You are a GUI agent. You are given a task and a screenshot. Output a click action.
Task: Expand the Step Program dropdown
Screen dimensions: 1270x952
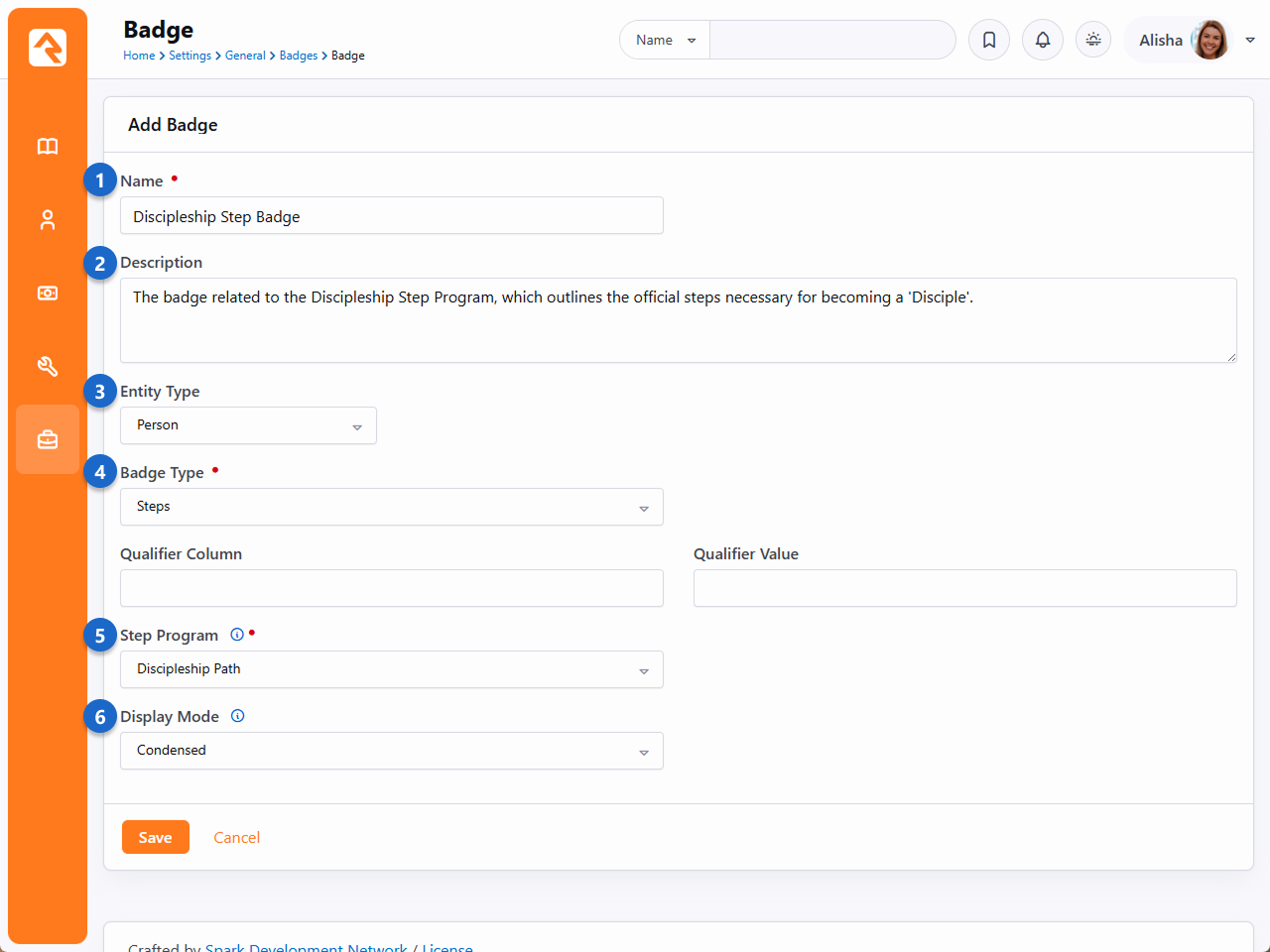coord(391,669)
